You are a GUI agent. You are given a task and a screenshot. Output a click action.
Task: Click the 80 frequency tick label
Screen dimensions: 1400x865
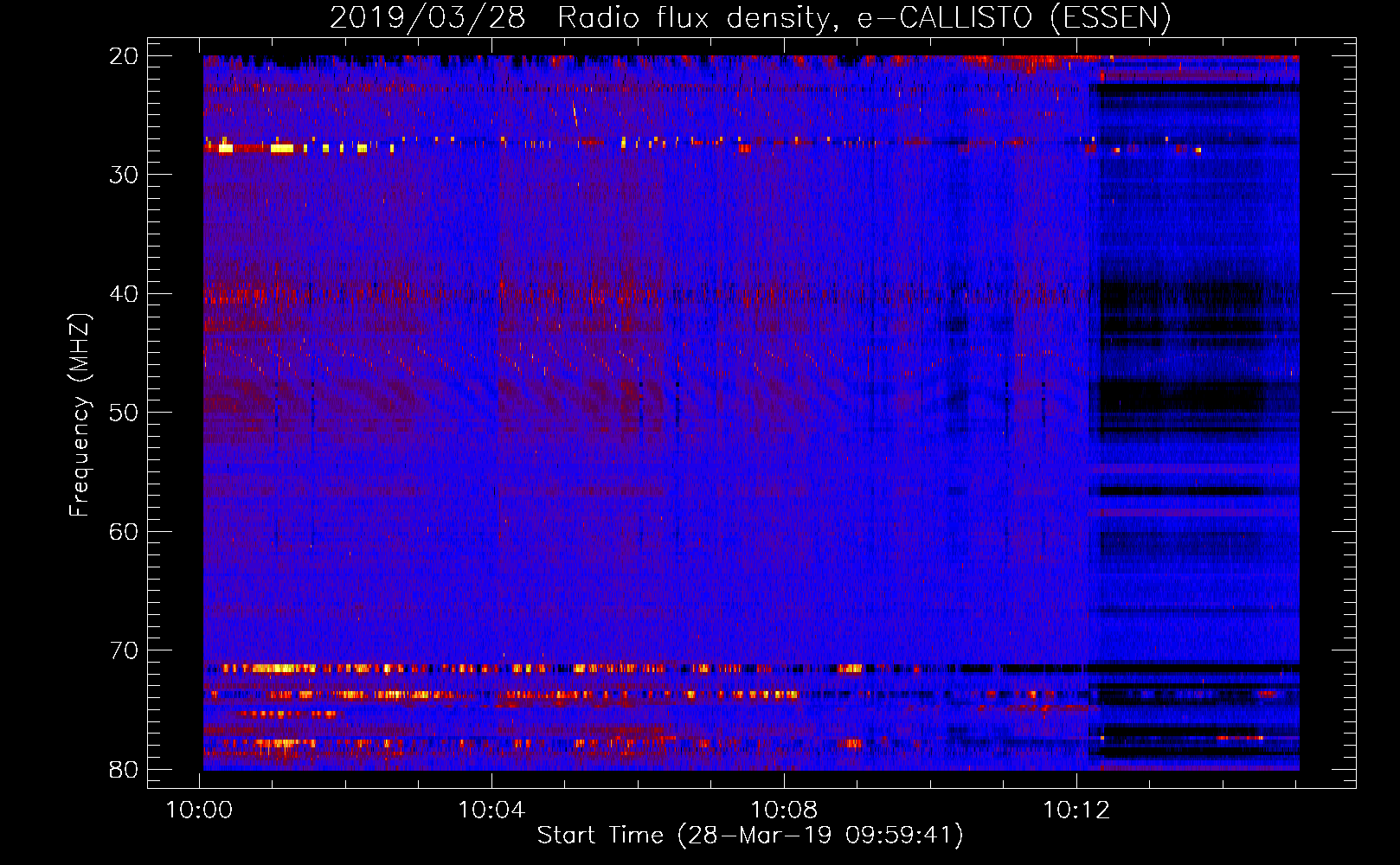coord(125,770)
